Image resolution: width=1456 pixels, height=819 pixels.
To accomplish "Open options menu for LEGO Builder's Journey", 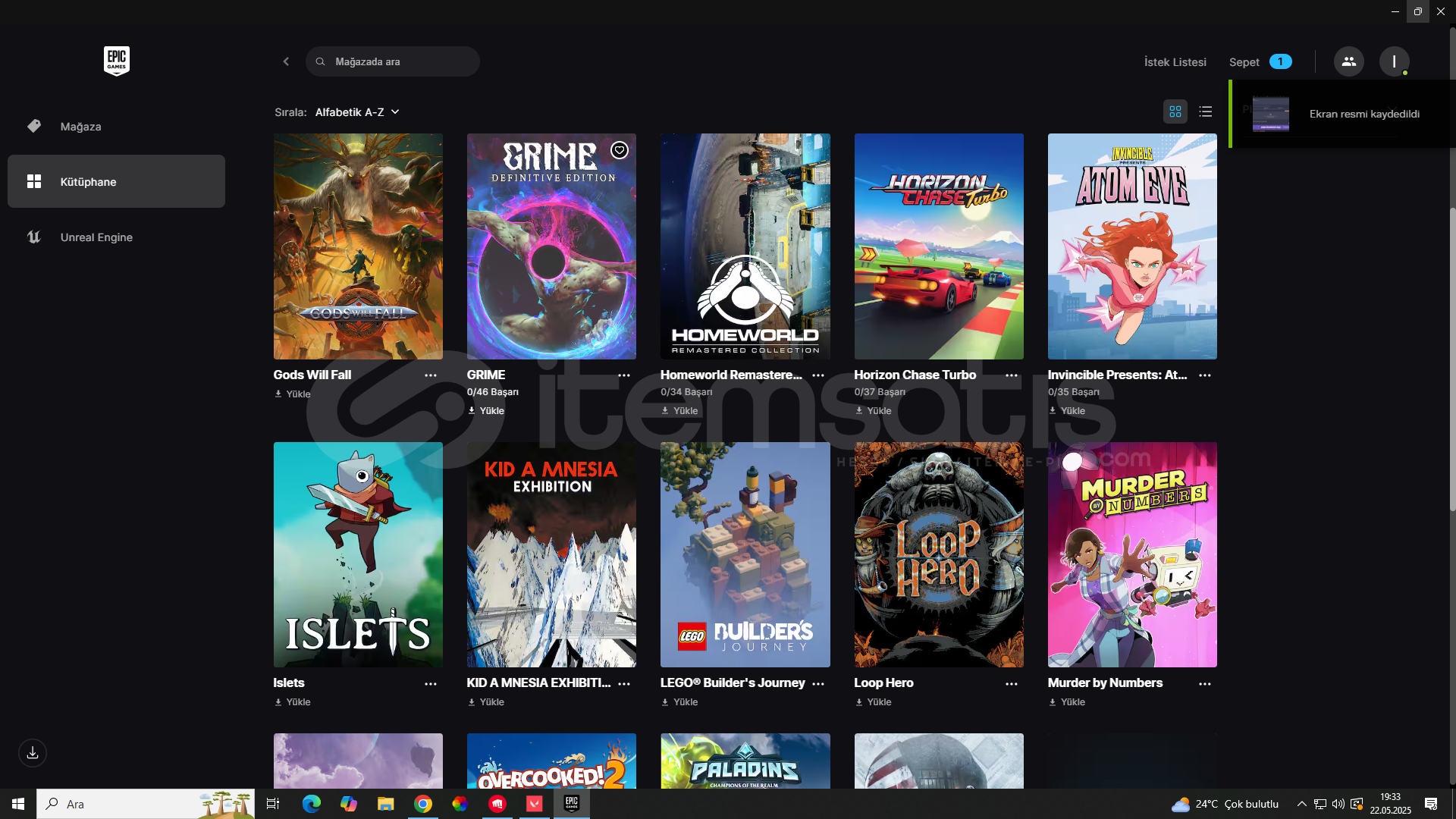I will [818, 684].
